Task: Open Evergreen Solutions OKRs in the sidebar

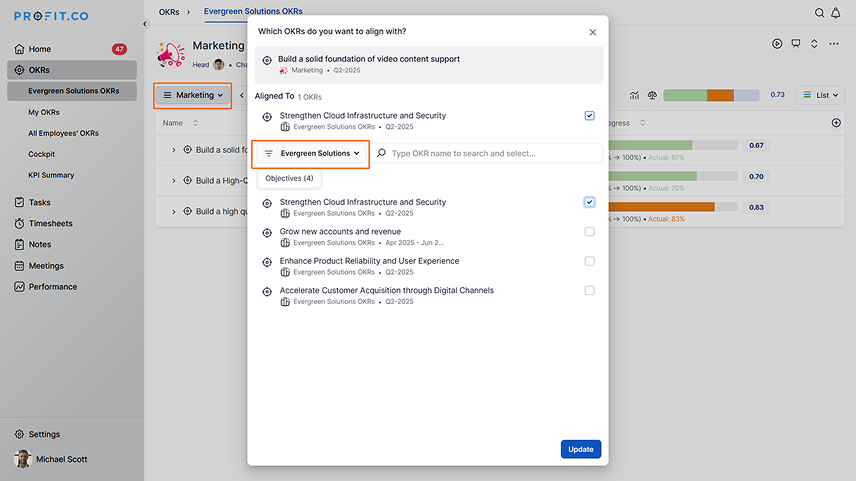Action: (x=72, y=91)
